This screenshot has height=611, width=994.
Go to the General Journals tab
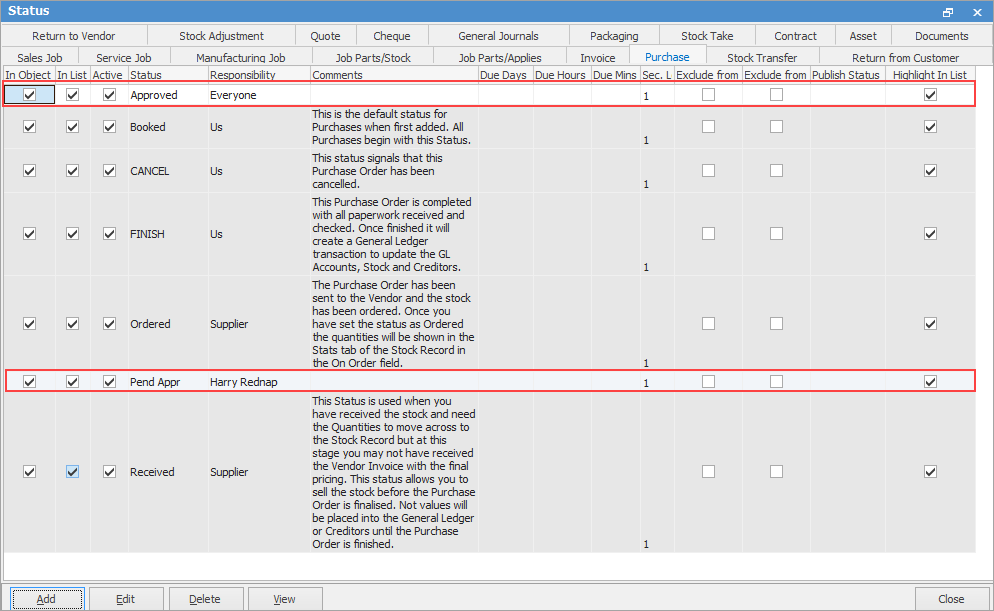pos(498,36)
